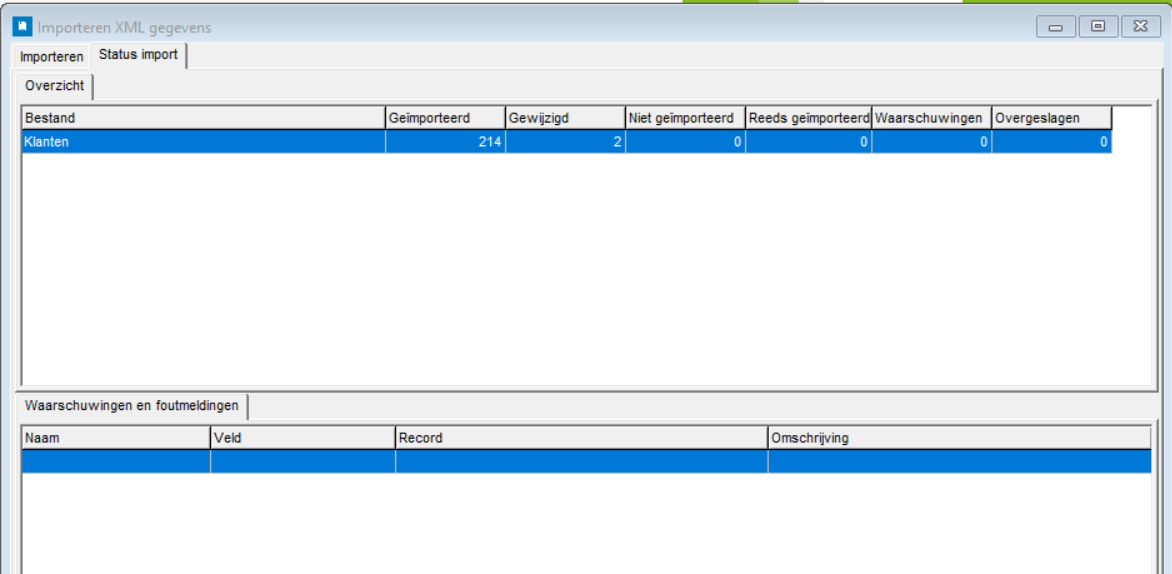
Task: Maximize the Importeren XML gegevens window
Action: coord(1098,27)
